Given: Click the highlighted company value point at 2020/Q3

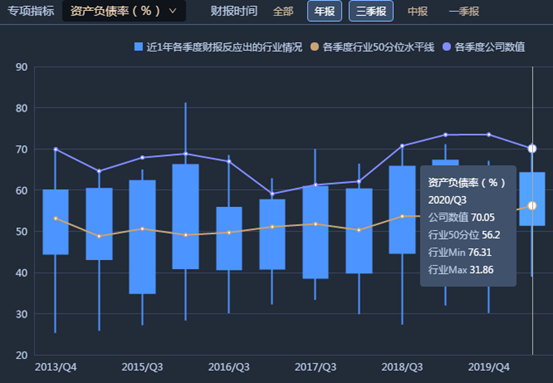Looking at the screenshot, I should pyautogui.click(x=532, y=149).
